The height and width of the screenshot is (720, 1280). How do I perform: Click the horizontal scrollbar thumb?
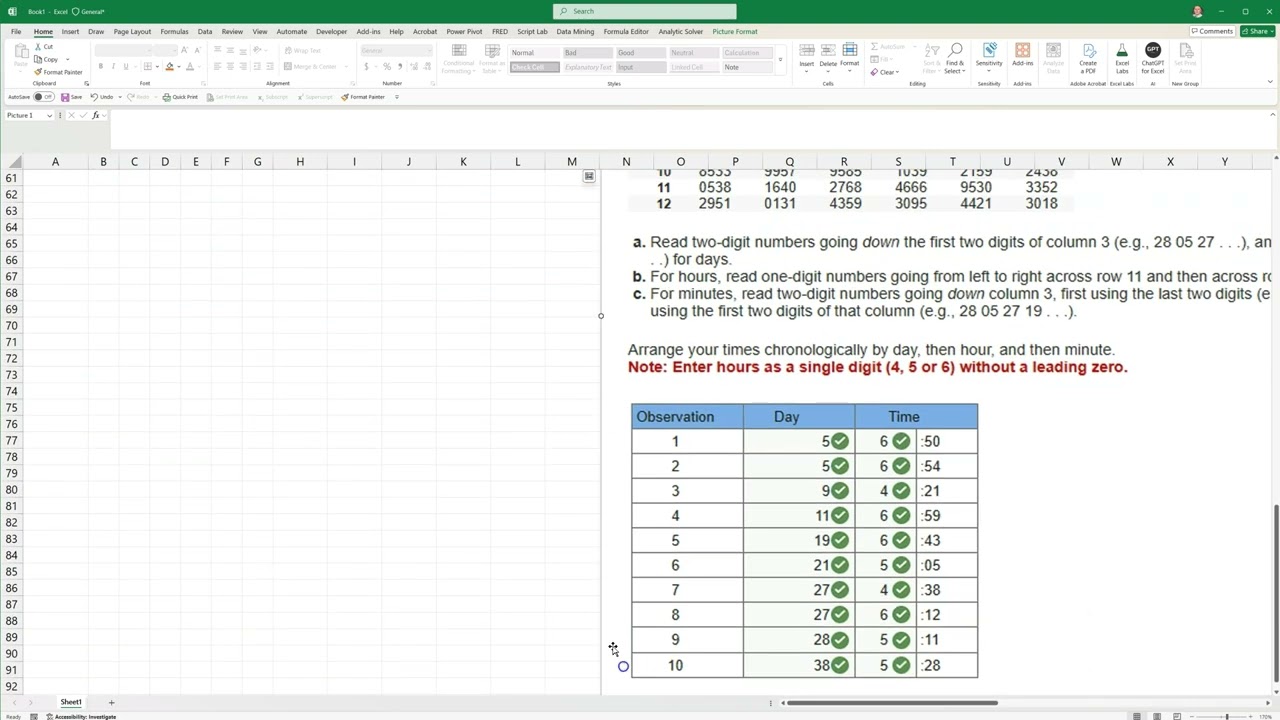point(891,702)
